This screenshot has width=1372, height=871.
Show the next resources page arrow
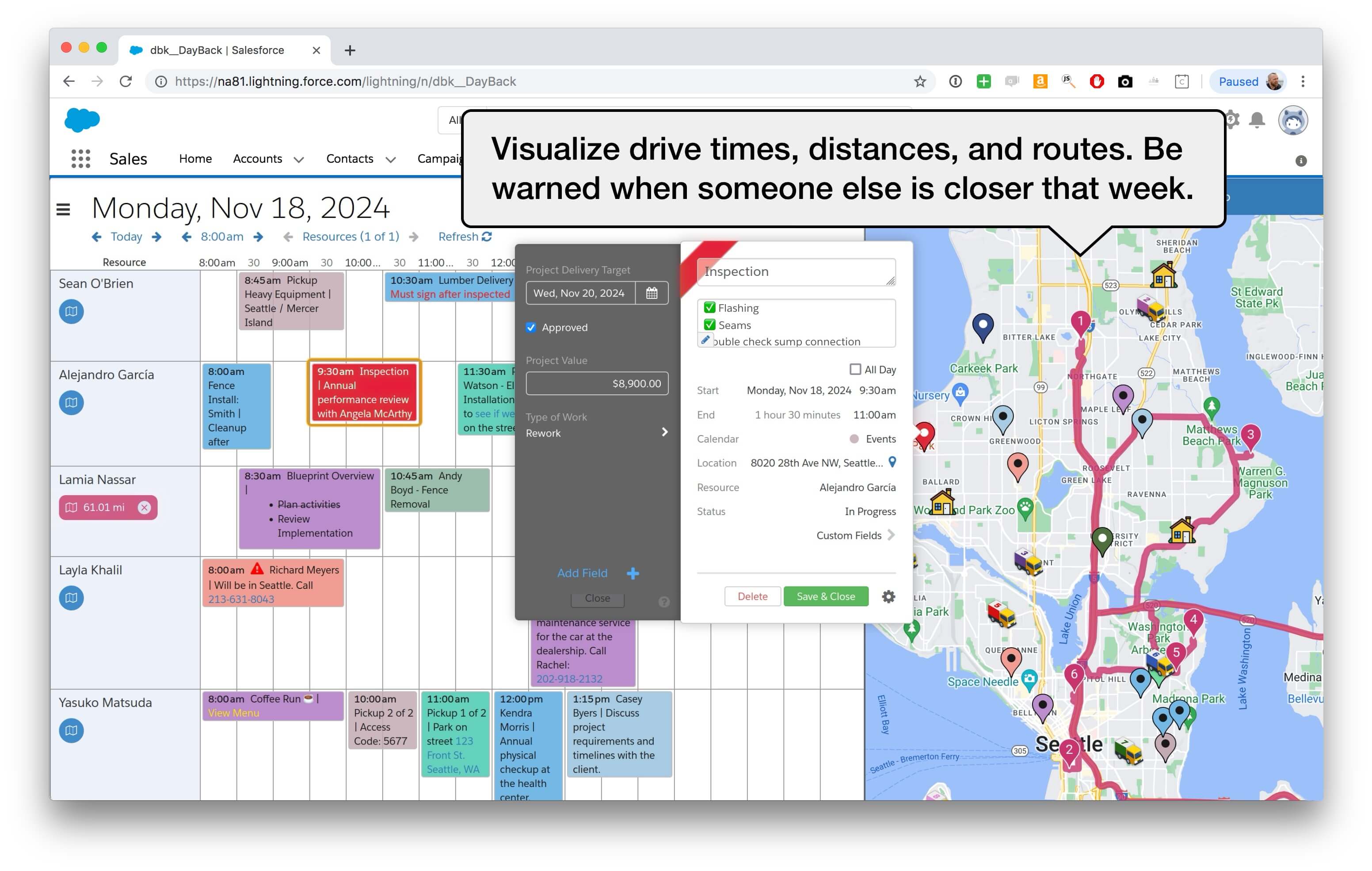414,237
